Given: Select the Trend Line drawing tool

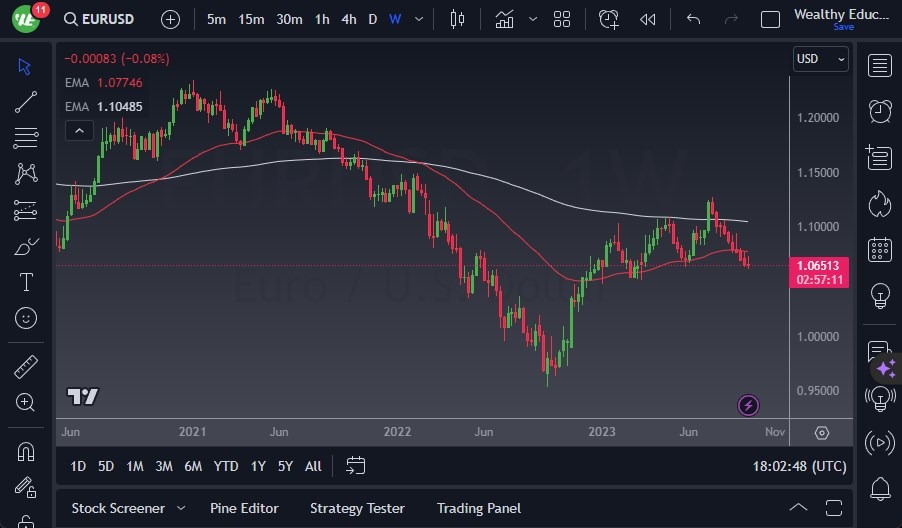Looking at the screenshot, I should click(26, 101).
